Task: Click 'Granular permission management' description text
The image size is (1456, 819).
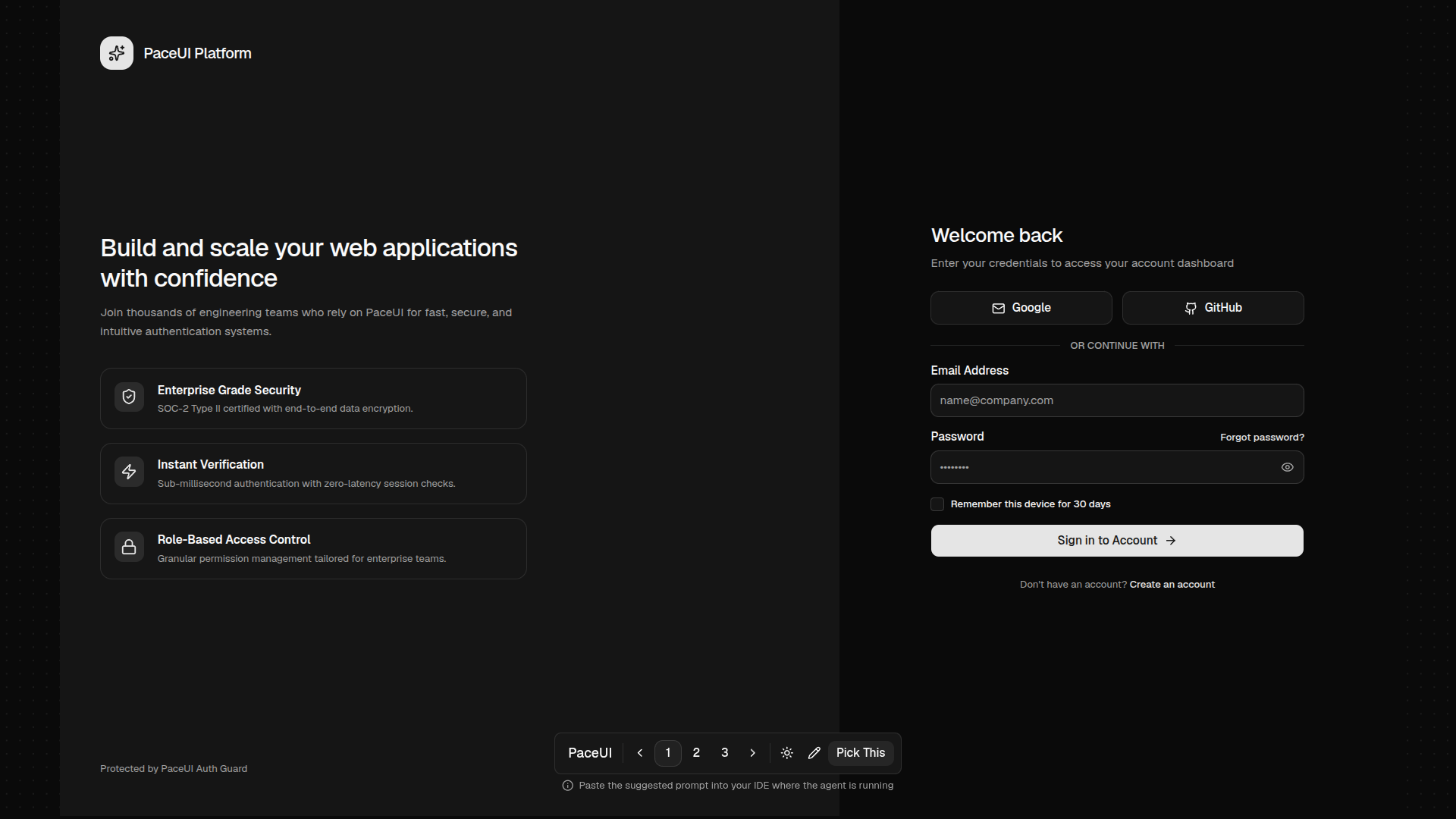Action: pos(302,559)
